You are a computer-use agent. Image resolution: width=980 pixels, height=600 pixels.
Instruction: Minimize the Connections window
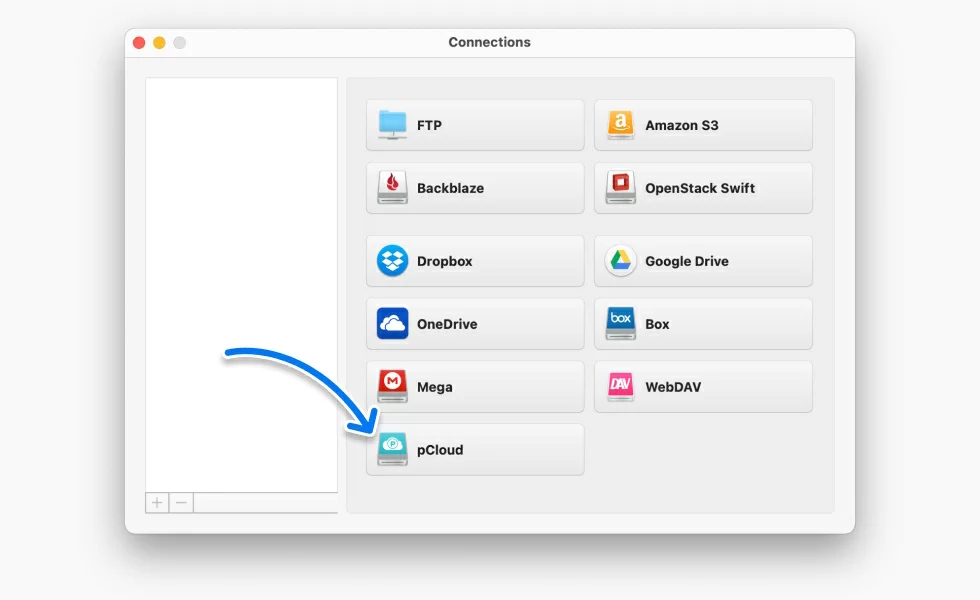pos(159,43)
